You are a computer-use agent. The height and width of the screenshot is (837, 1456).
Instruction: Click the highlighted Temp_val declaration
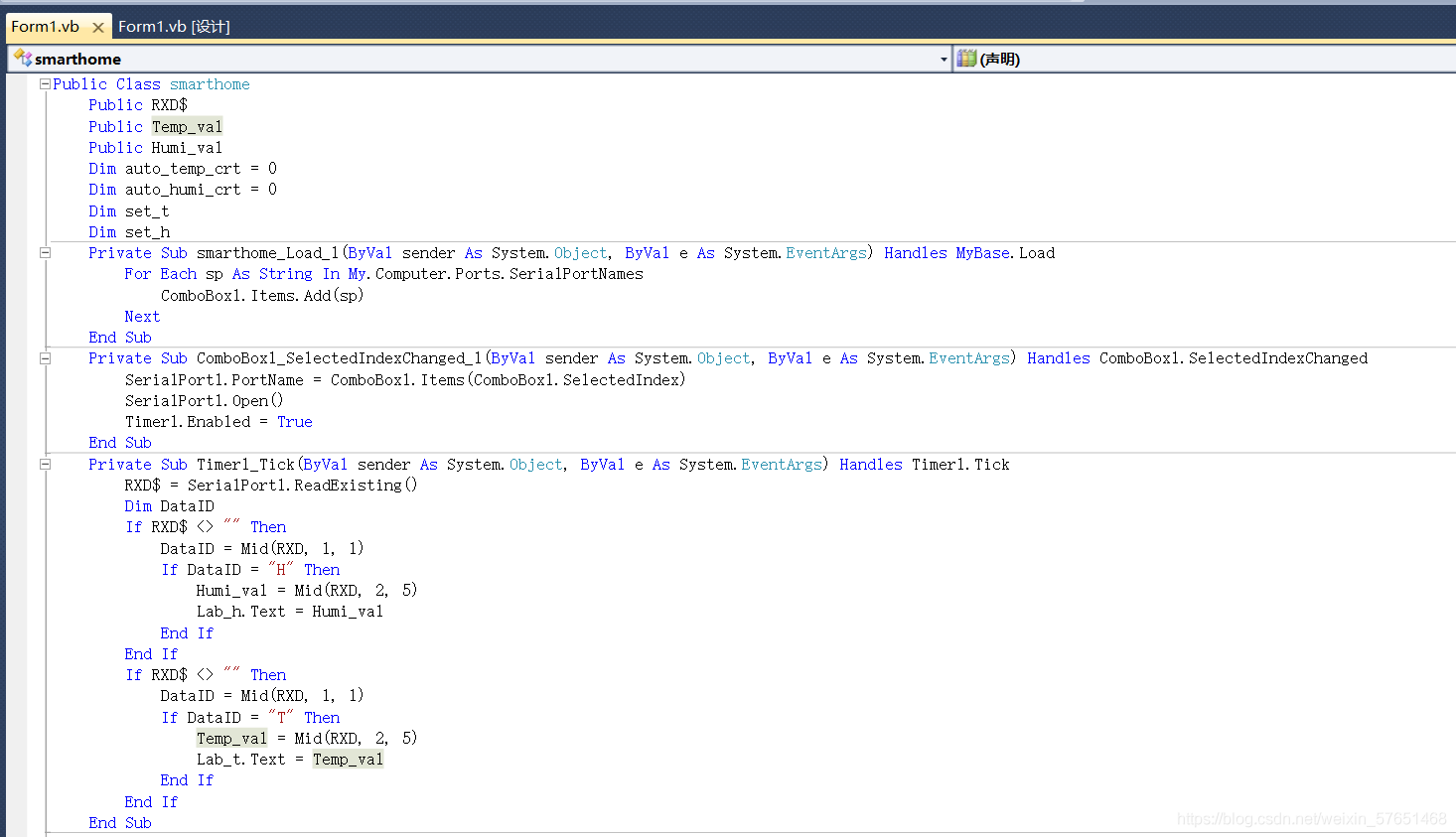pos(187,126)
